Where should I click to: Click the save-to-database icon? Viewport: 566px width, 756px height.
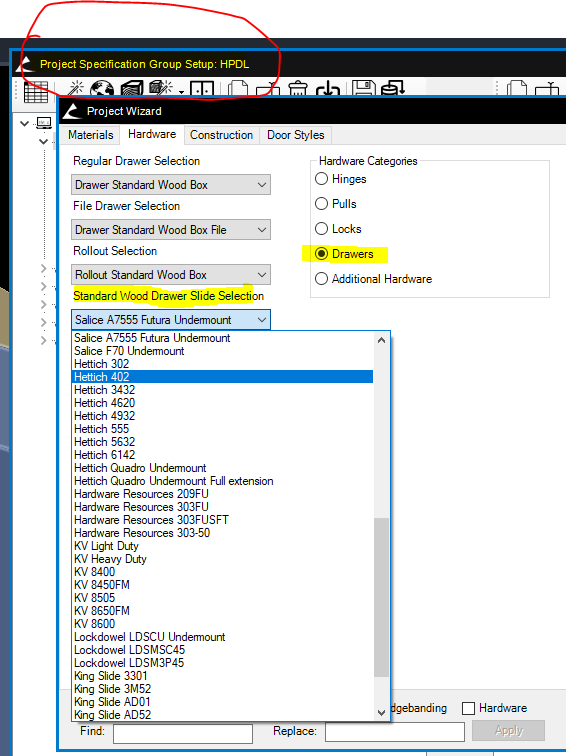(392, 89)
